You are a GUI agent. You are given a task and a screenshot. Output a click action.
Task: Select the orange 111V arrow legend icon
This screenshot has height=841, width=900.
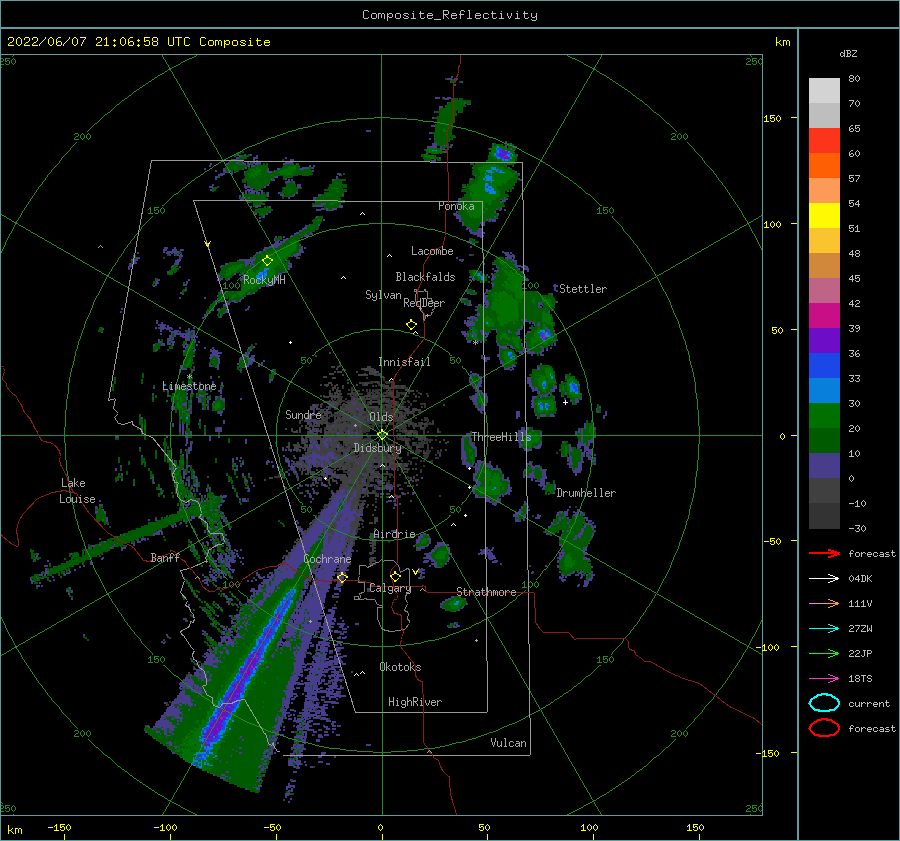click(824, 603)
